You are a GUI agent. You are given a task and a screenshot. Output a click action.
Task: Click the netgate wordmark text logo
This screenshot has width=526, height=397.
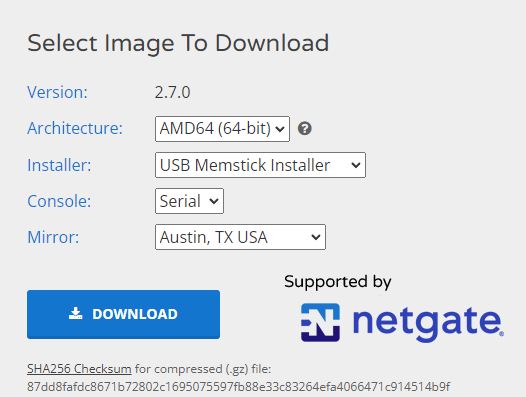pos(428,323)
